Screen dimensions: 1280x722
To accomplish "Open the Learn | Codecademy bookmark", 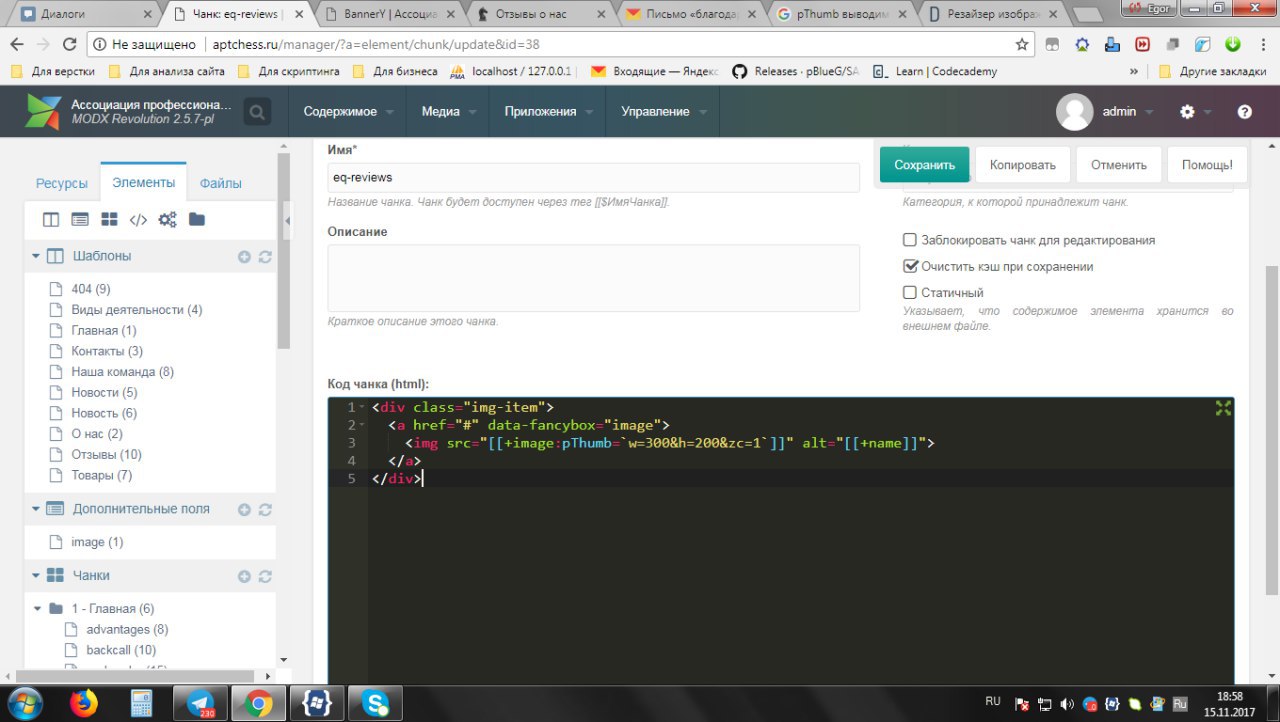I will 933,72.
